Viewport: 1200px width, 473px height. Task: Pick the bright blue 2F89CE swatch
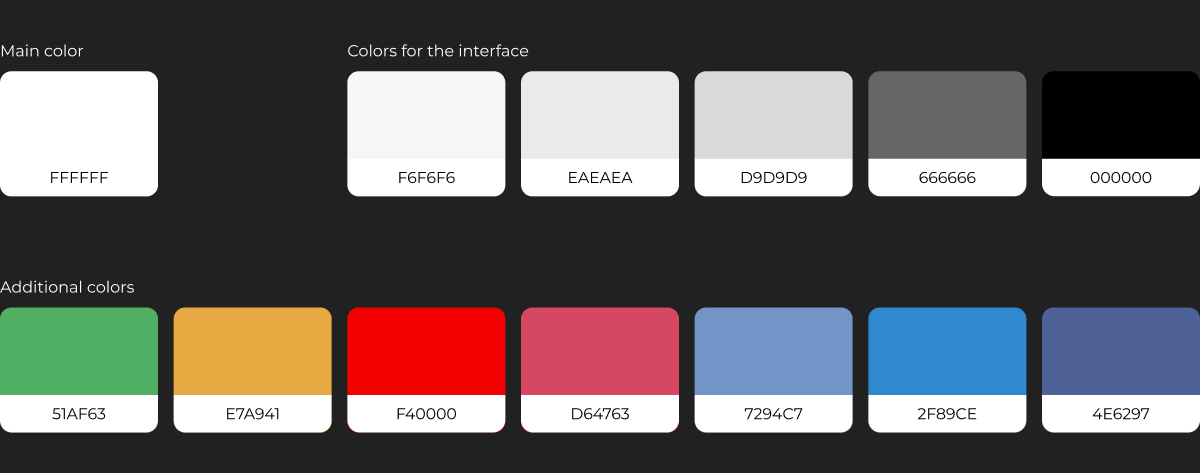point(947,352)
